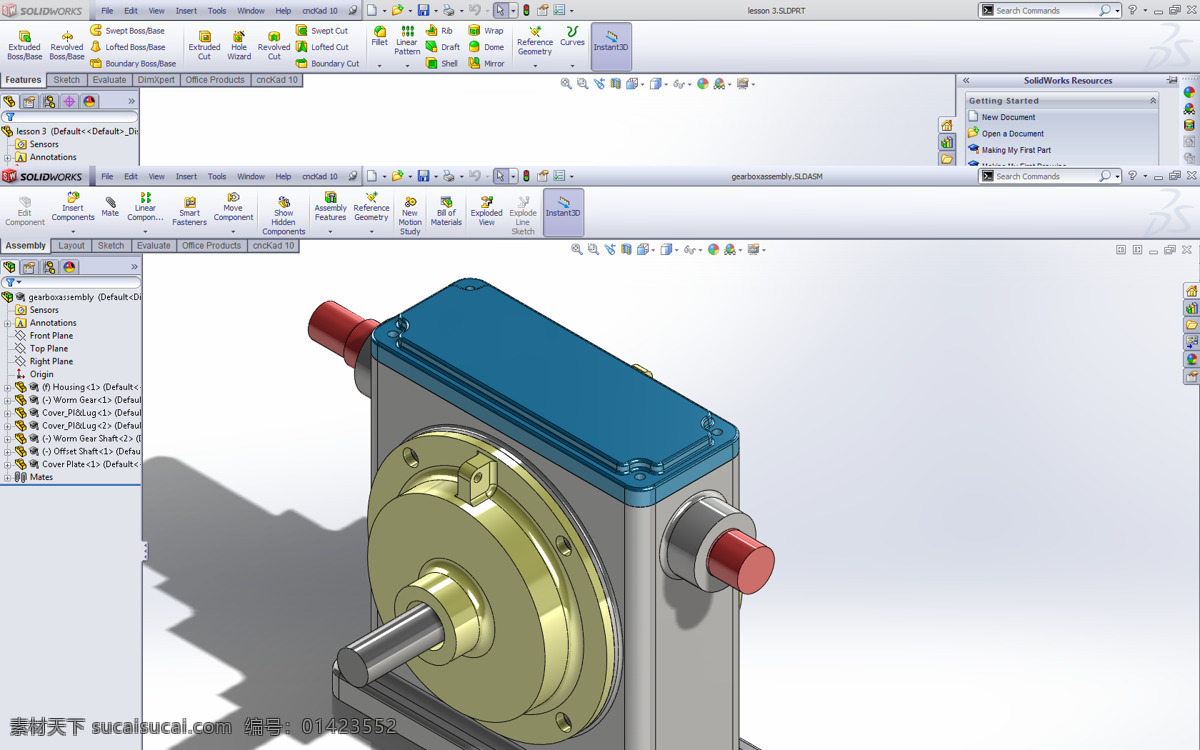Open the Insert menu in gearbox window
The width and height of the screenshot is (1200, 750).
pos(186,177)
